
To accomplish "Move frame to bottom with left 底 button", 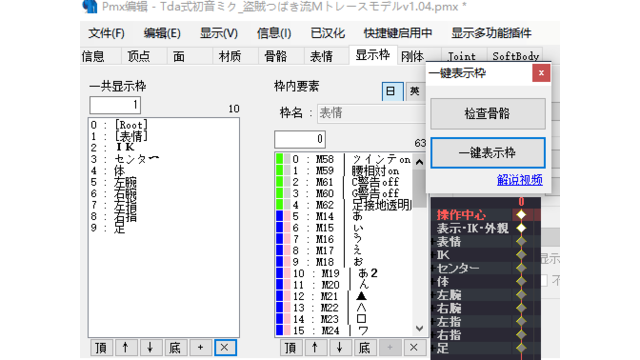I will pos(175,348).
